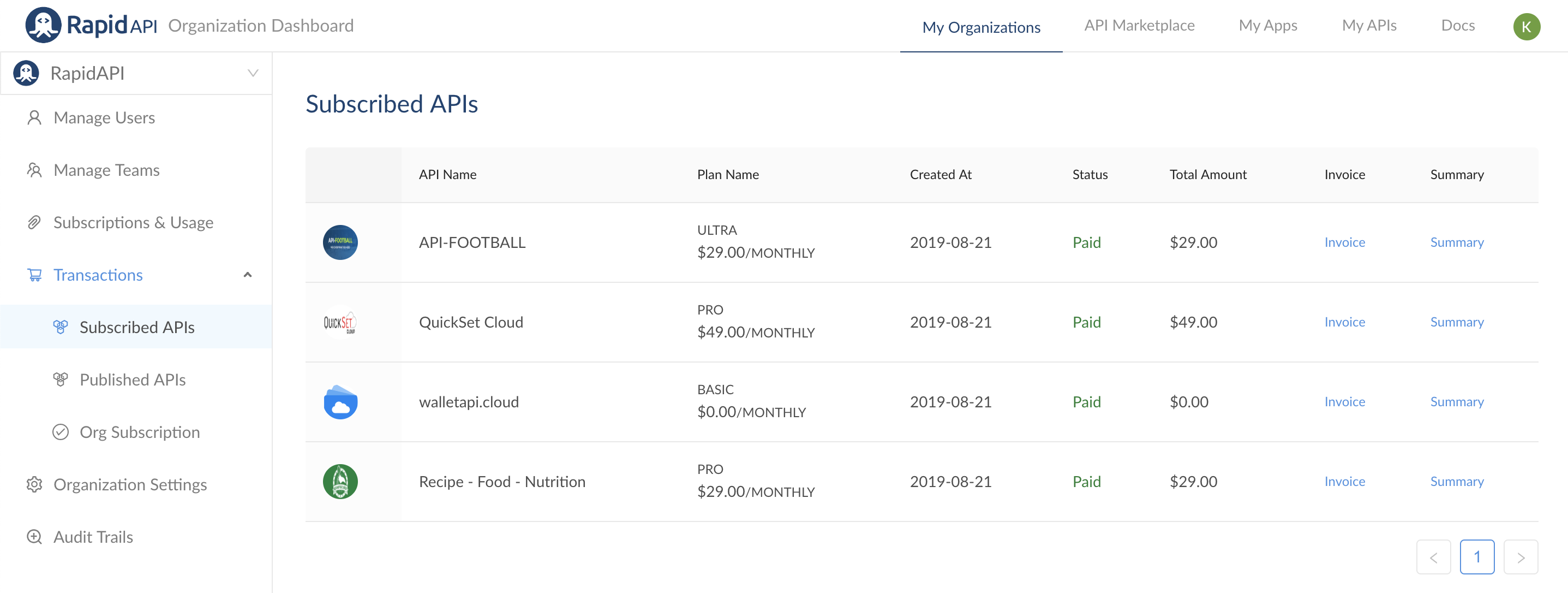Open Invoice link for API-FOOTBALL
Screen dimensions: 1568x593
[x=1344, y=242]
